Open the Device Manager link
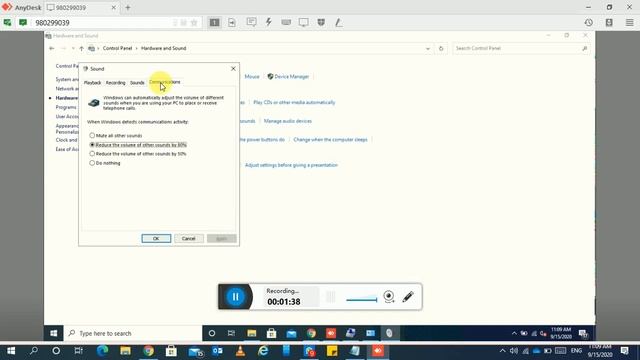This screenshot has width=640, height=360. [291, 76]
